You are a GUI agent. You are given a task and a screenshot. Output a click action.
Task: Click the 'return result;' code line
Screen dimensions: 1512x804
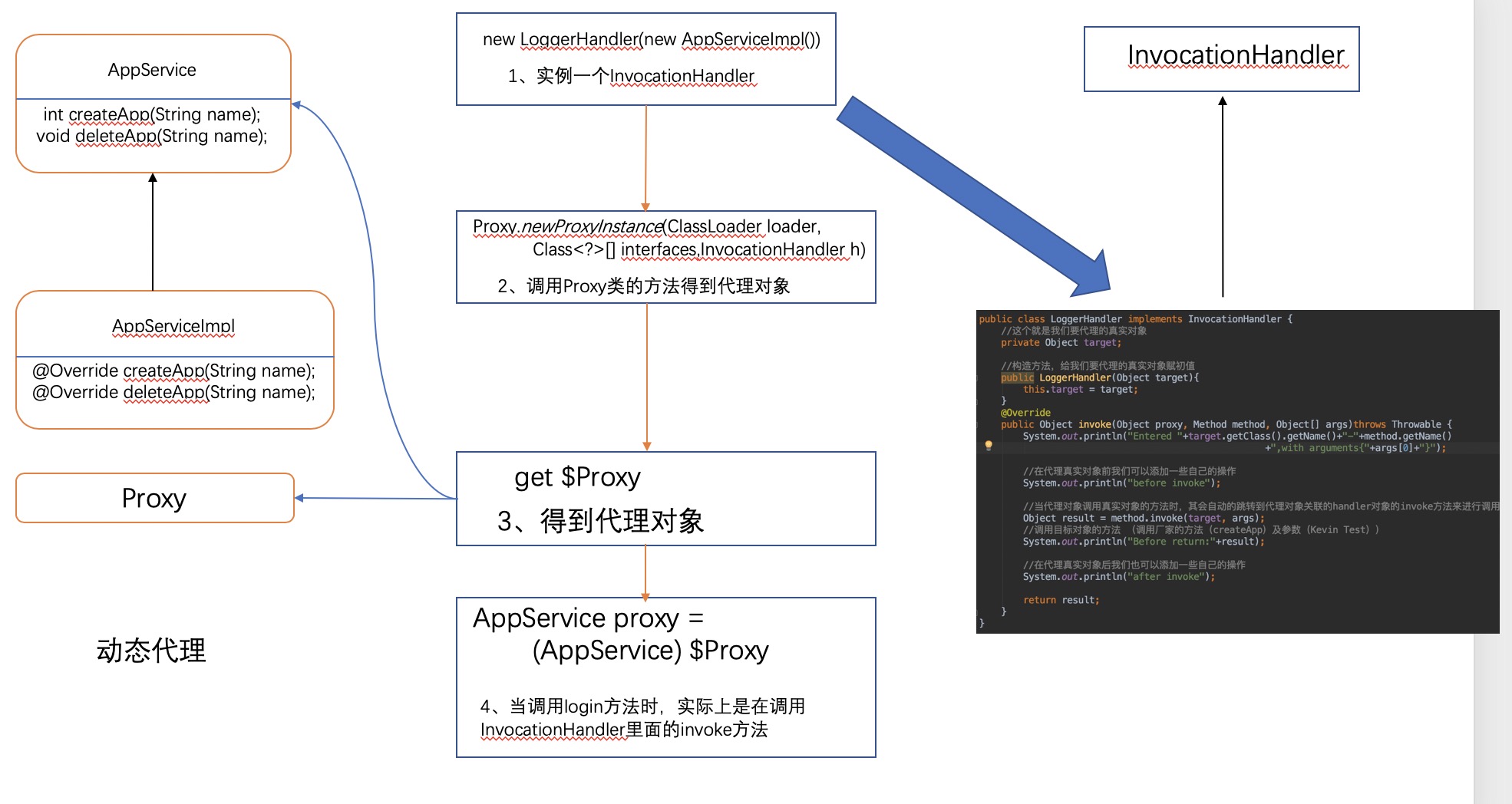[x=1061, y=600]
